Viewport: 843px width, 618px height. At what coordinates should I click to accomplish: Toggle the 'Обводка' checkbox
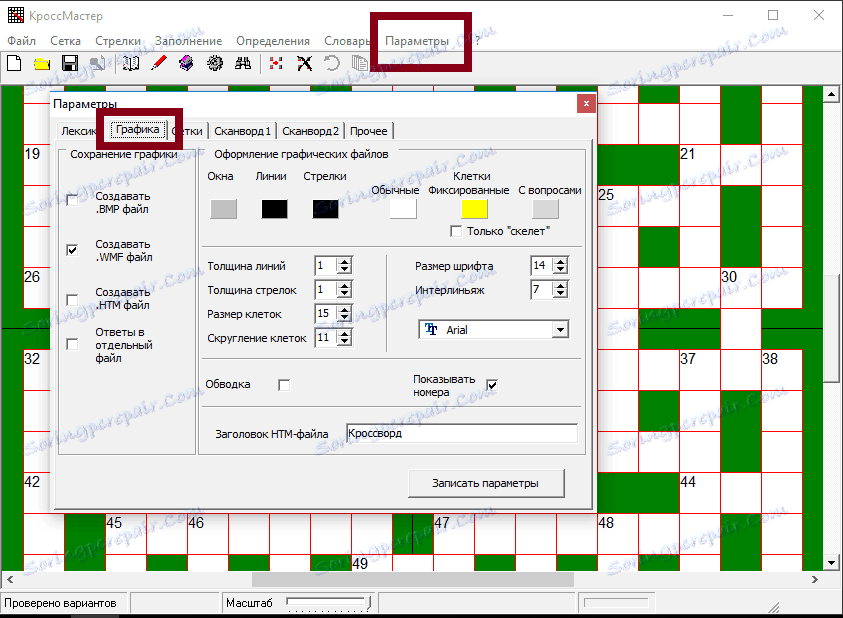[x=284, y=385]
